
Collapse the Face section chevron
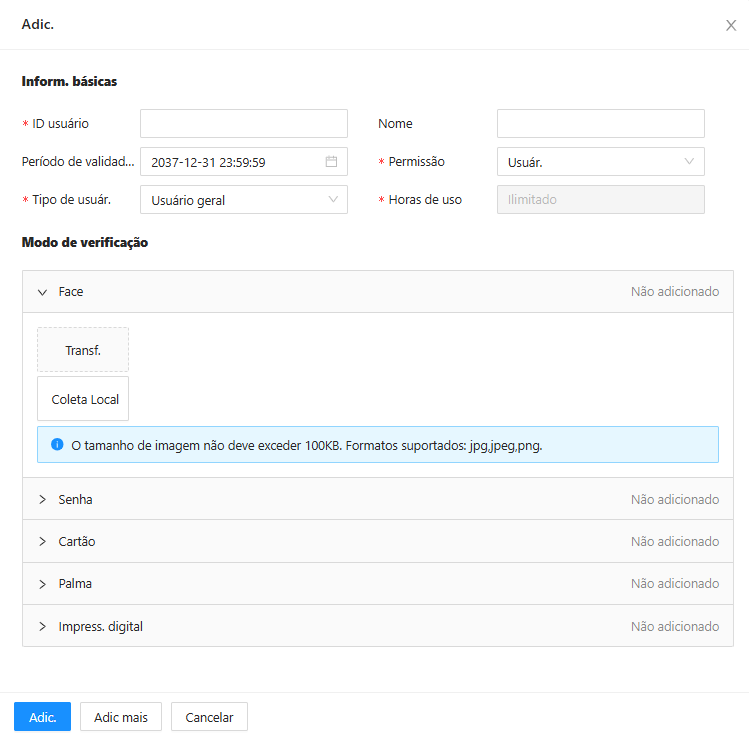[43, 292]
